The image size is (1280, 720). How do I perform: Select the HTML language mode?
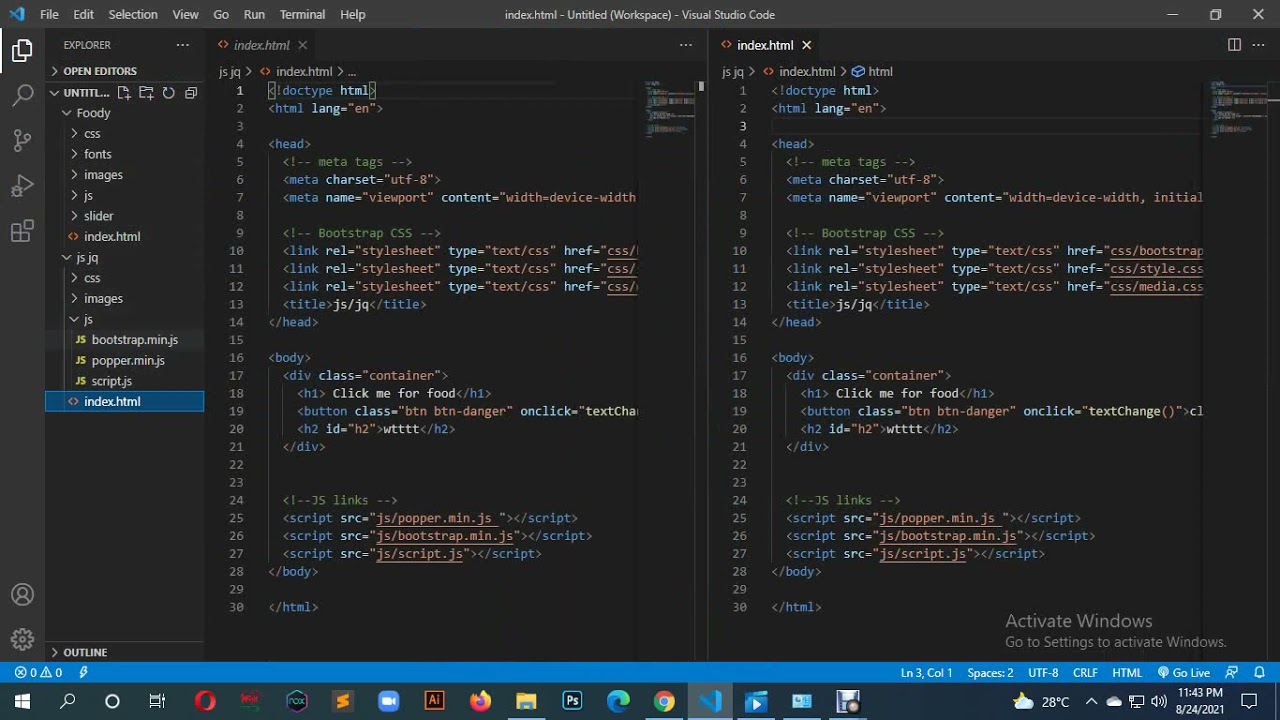pyautogui.click(x=1127, y=673)
